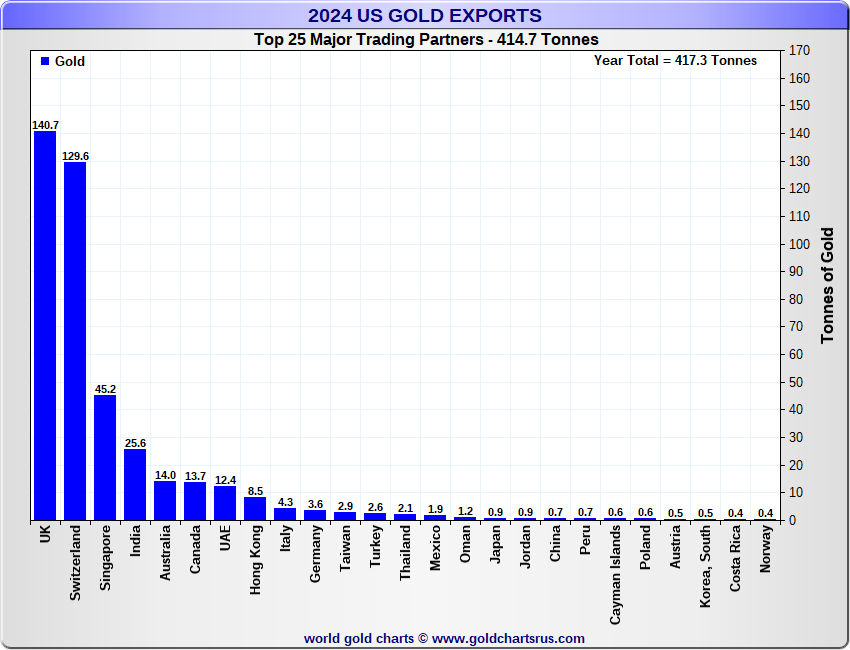Click the UAE axis label
Screen dimensions: 850x650
point(225,538)
